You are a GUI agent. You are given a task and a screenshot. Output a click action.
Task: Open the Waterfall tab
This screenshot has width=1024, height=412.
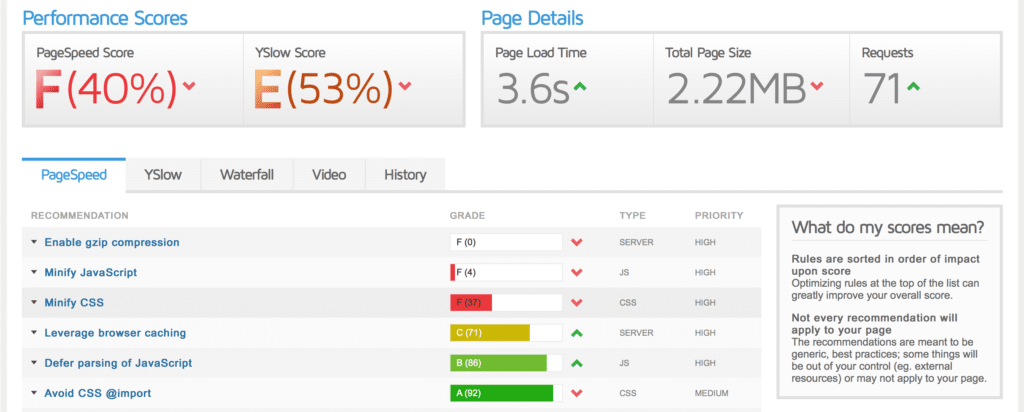point(247,175)
